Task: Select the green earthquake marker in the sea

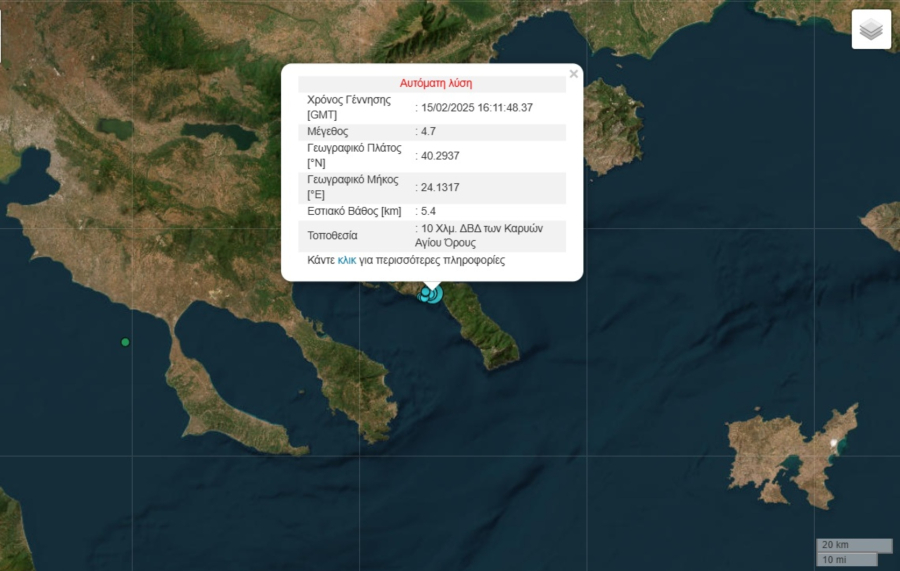Action: pos(125,342)
